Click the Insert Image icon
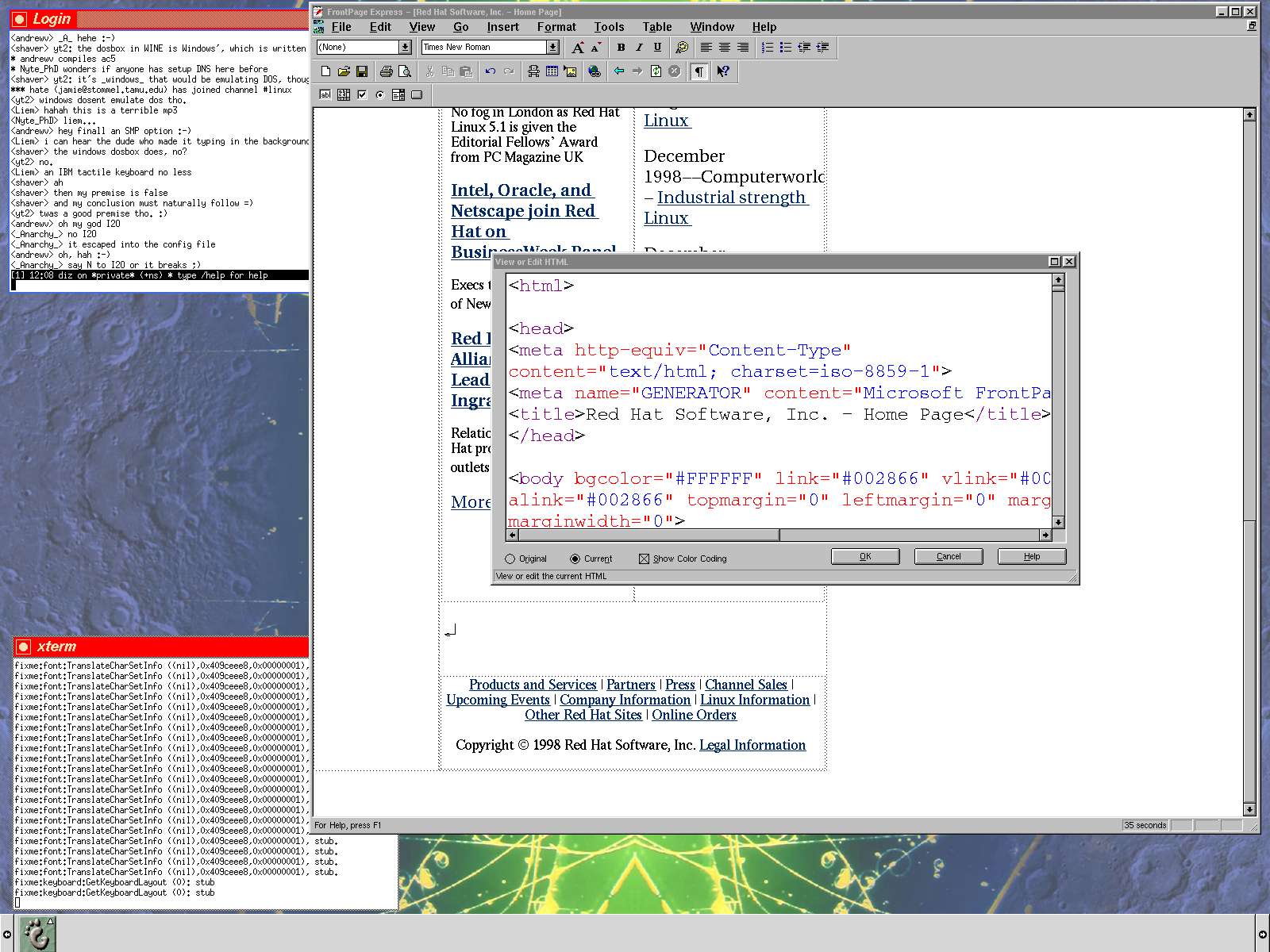This screenshot has height=952, width=1270. 570,71
